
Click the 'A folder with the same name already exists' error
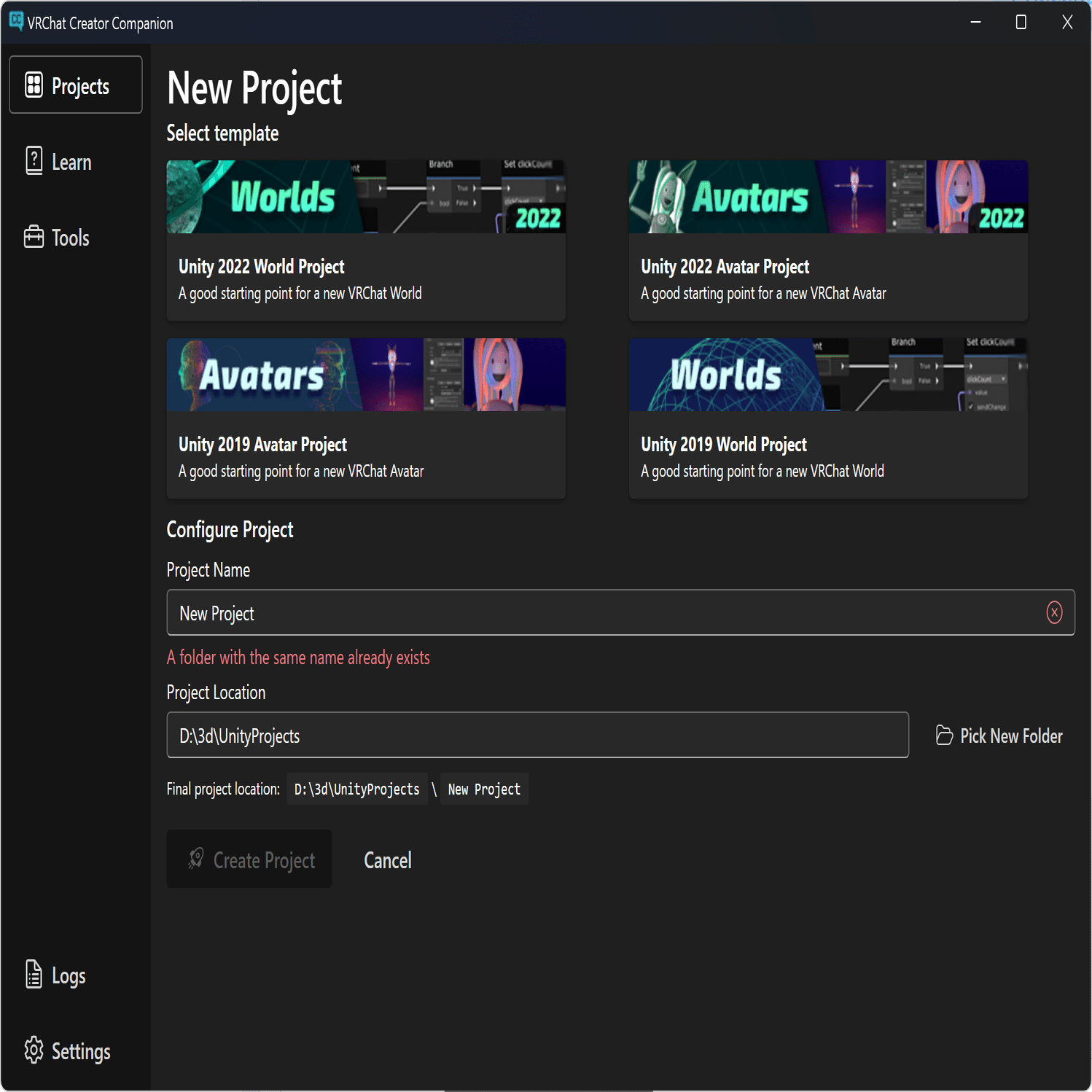pyautogui.click(x=298, y=658)
